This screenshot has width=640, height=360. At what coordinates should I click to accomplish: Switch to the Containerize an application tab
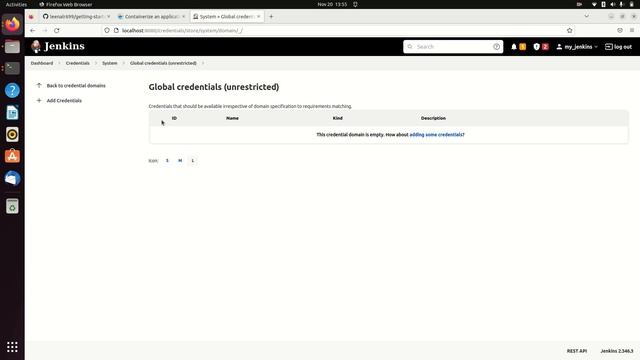tap(151, 17)
